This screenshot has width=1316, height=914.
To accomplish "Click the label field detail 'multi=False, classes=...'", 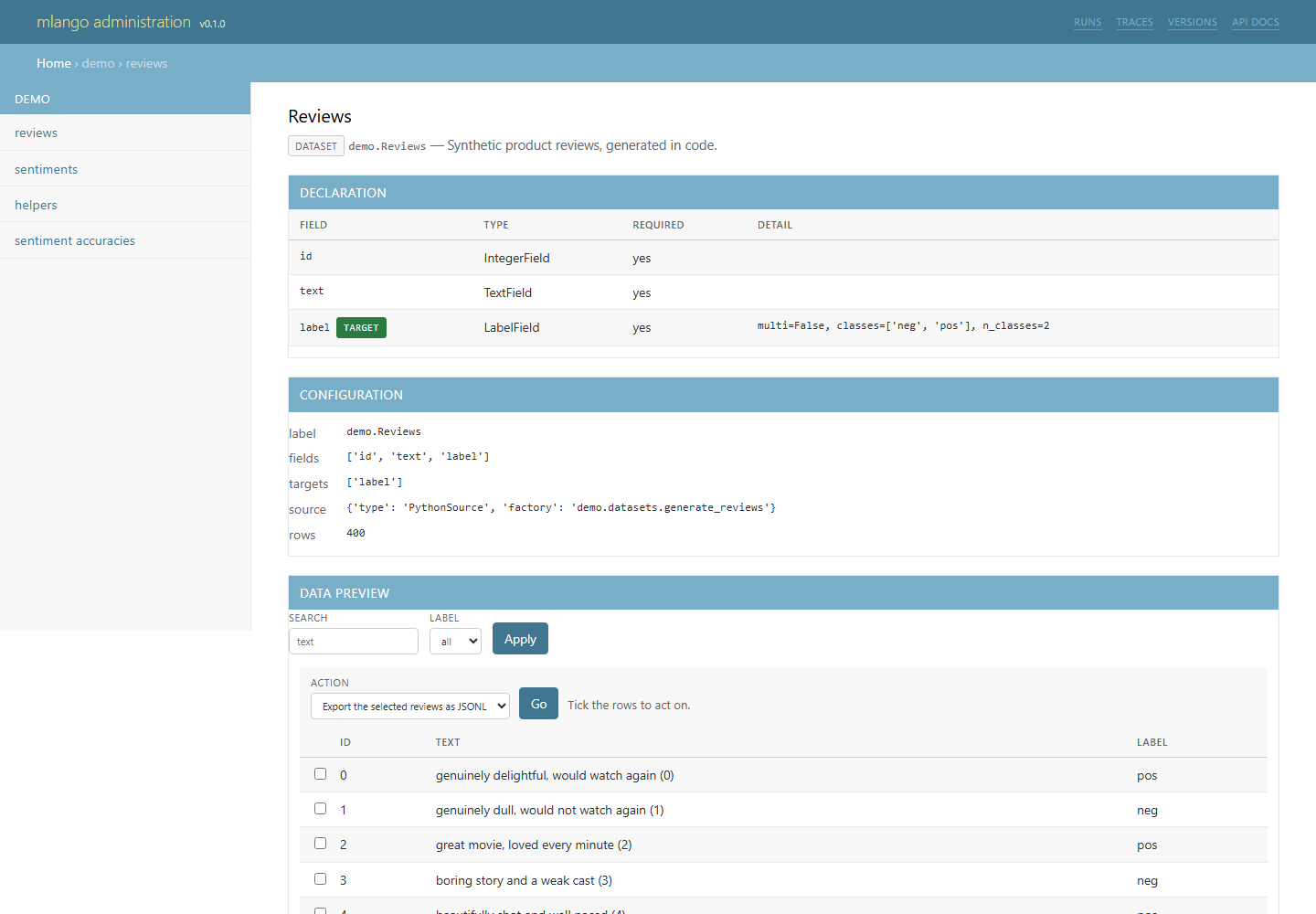I will coord(903,325).
